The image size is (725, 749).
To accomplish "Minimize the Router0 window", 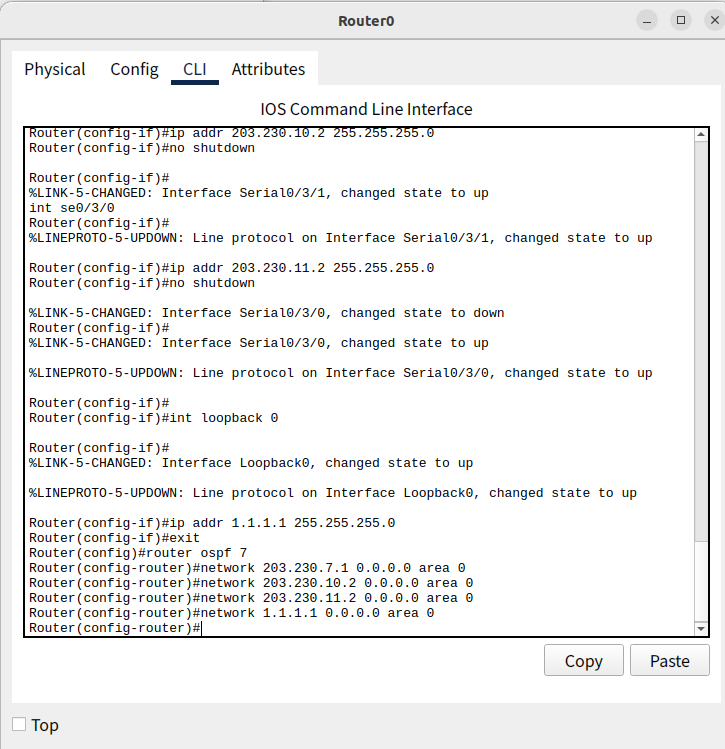I will [647, 21].
